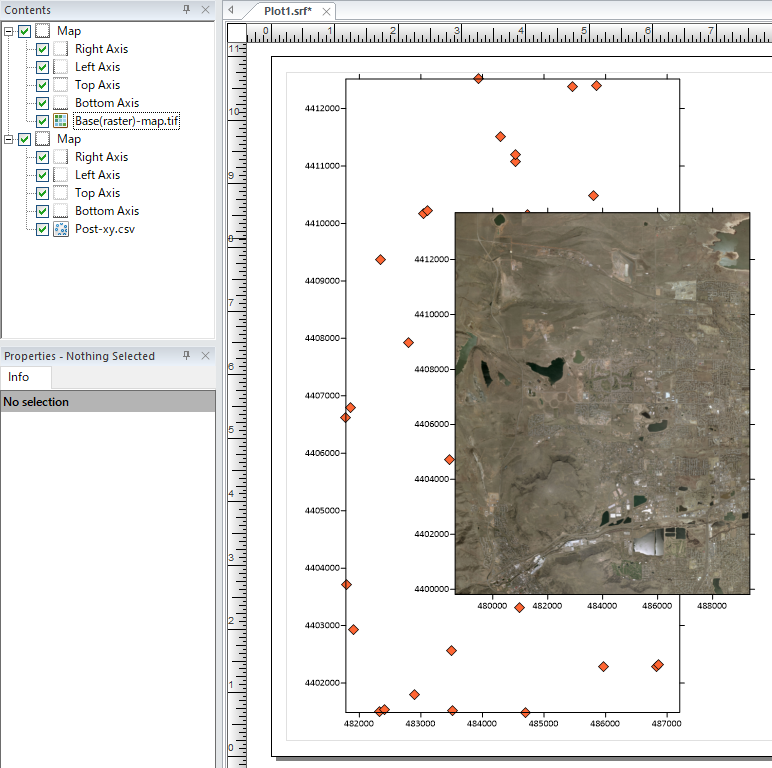772x768 pixels.
Task: Click second Map's Bottom Axis icon
Action: click(x=61, y=211)
